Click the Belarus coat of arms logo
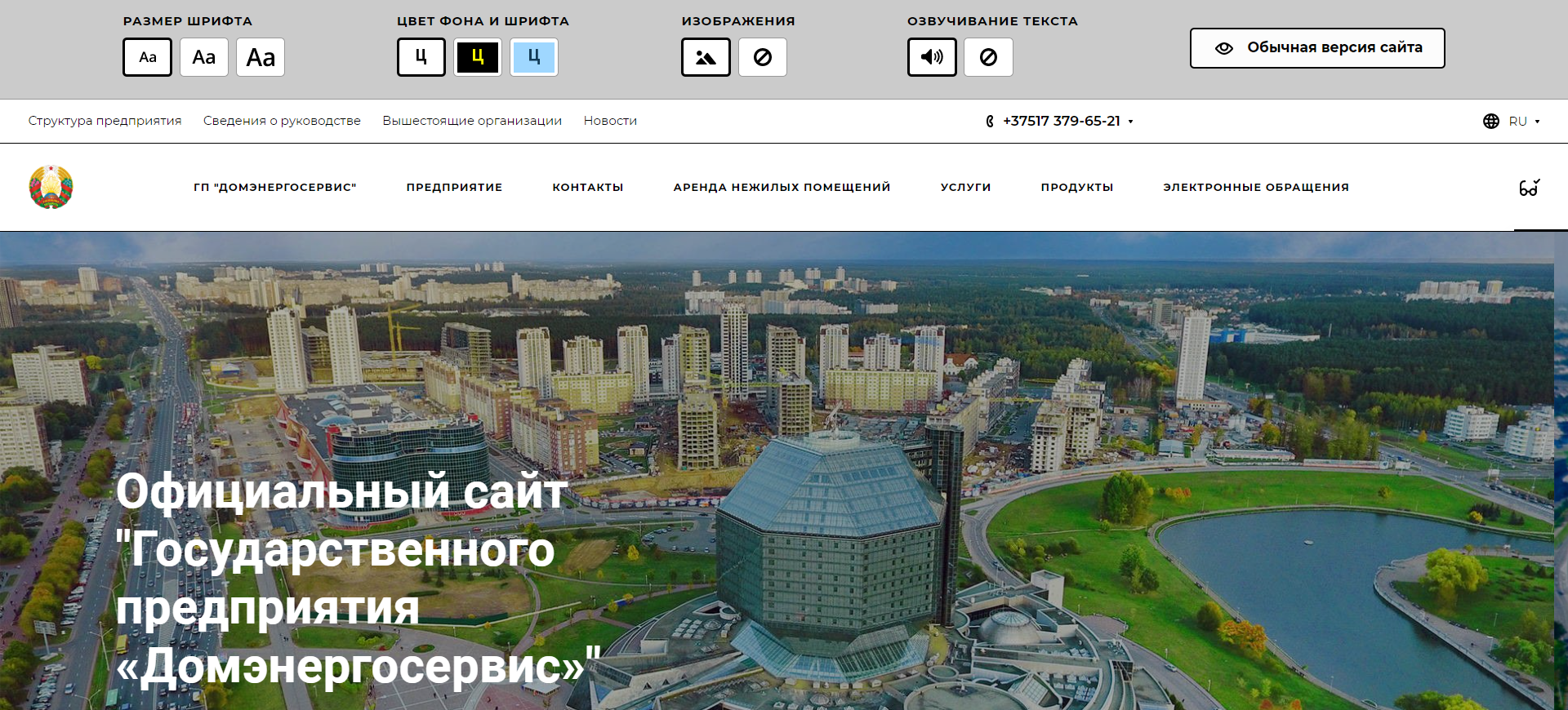The image size is (1568, 710). click(x=51, y=187)
